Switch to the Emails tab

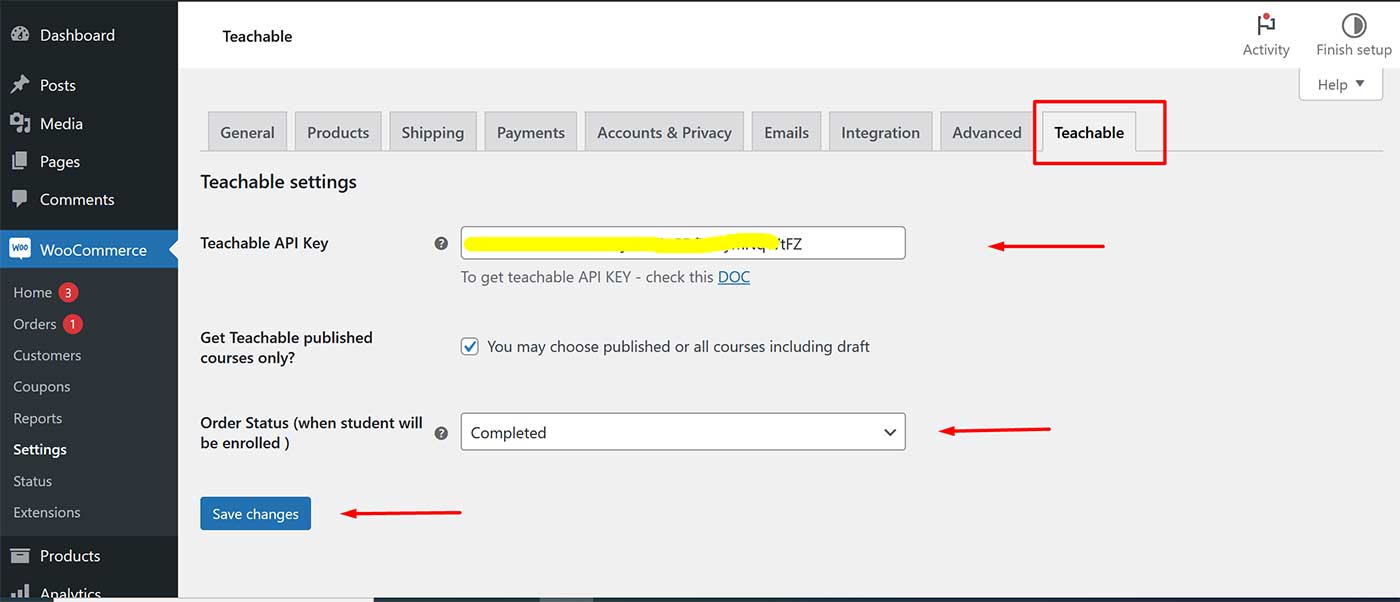tap(786, 132)
